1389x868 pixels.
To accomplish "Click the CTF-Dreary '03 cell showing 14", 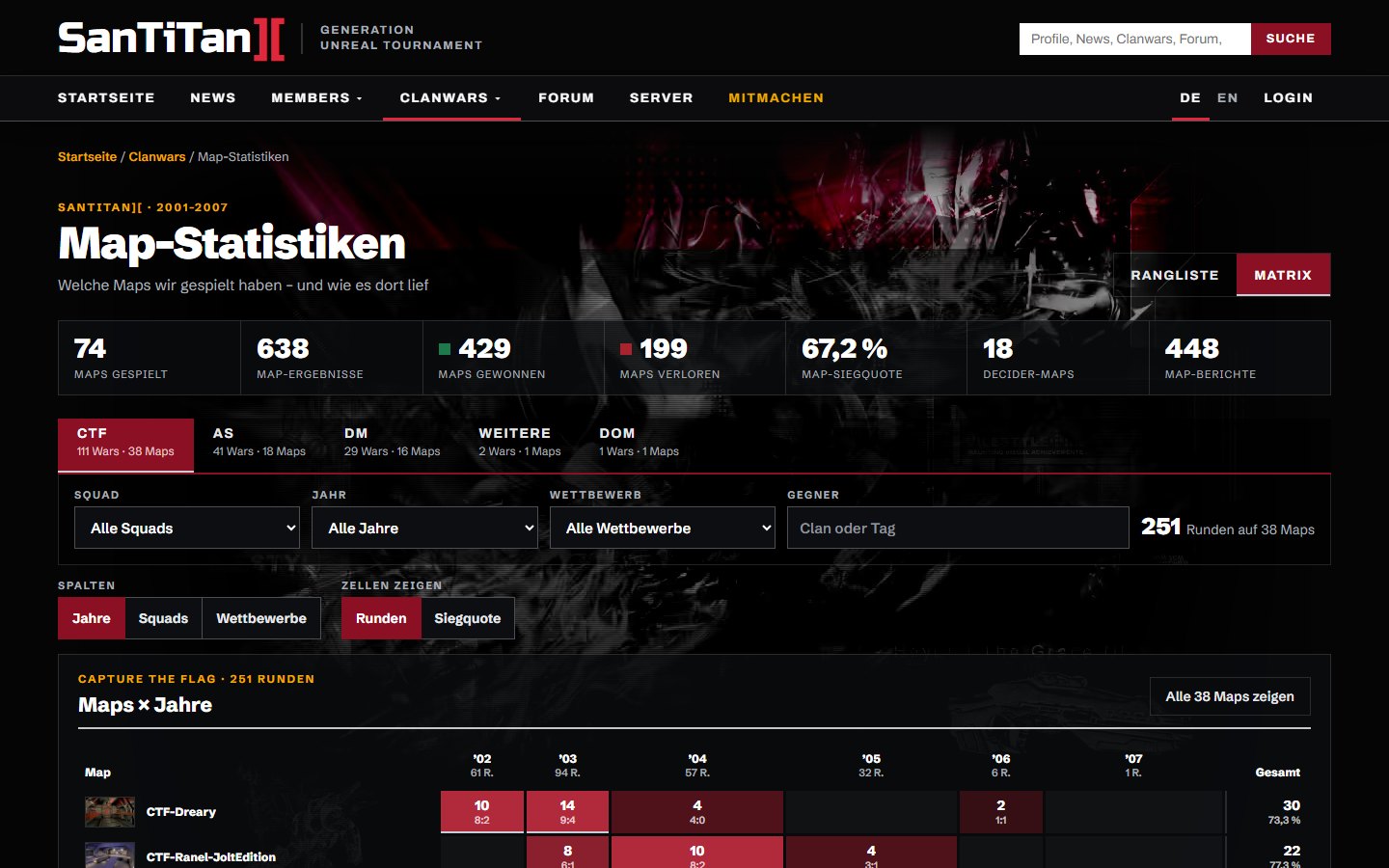I will click(567, 812).
